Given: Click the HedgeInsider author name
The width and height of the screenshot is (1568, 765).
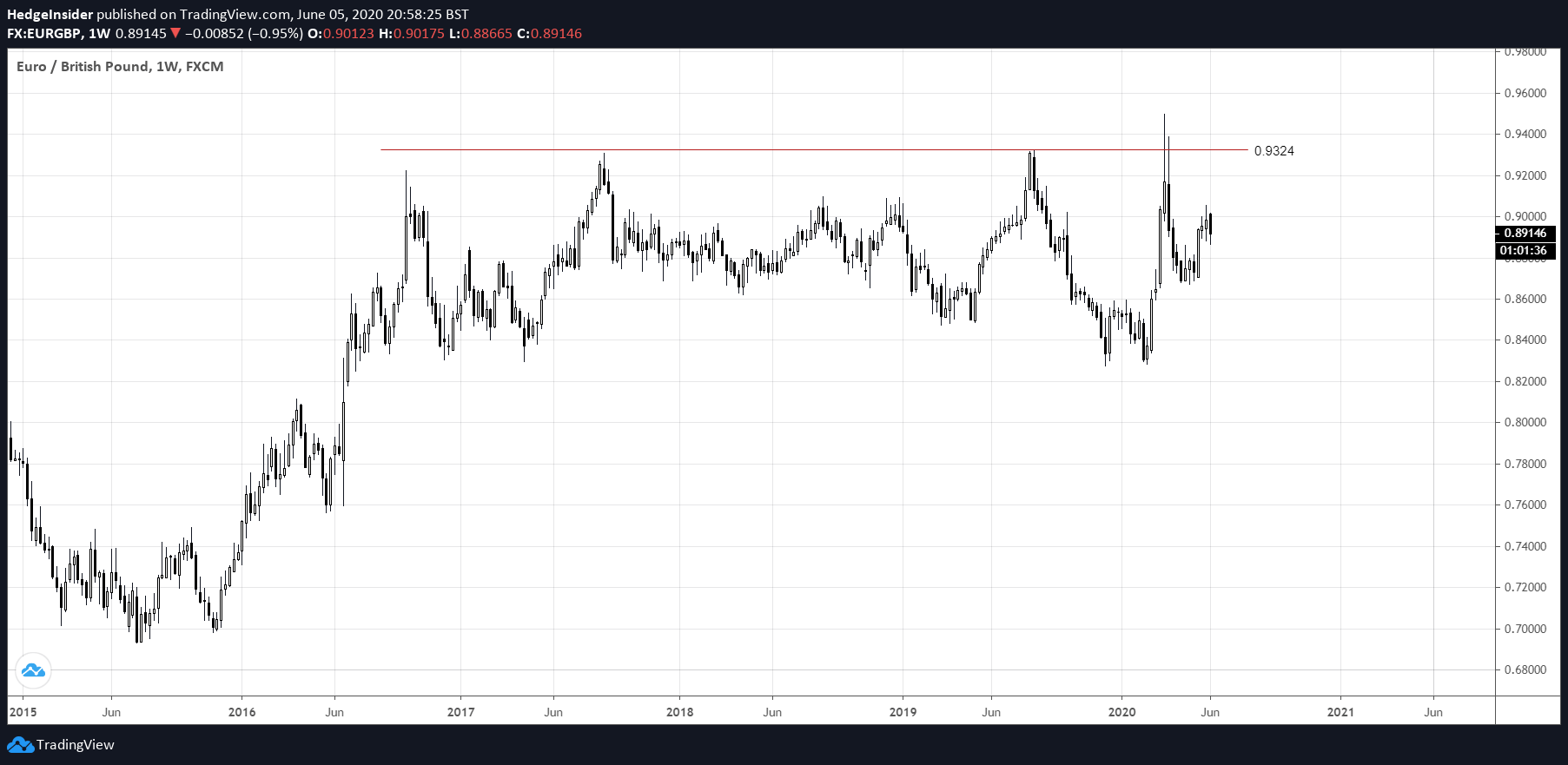Looking at the screenshot, I should [50, 14].
